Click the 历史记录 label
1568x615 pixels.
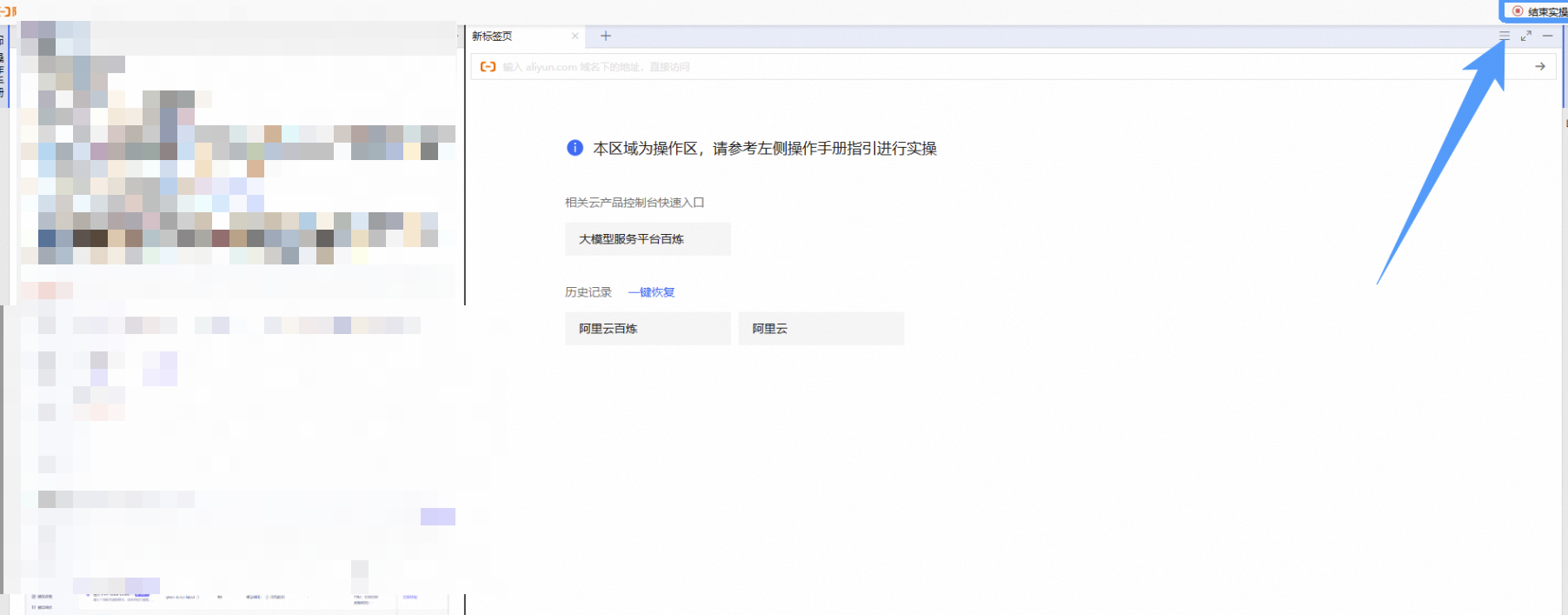(588, 292)
